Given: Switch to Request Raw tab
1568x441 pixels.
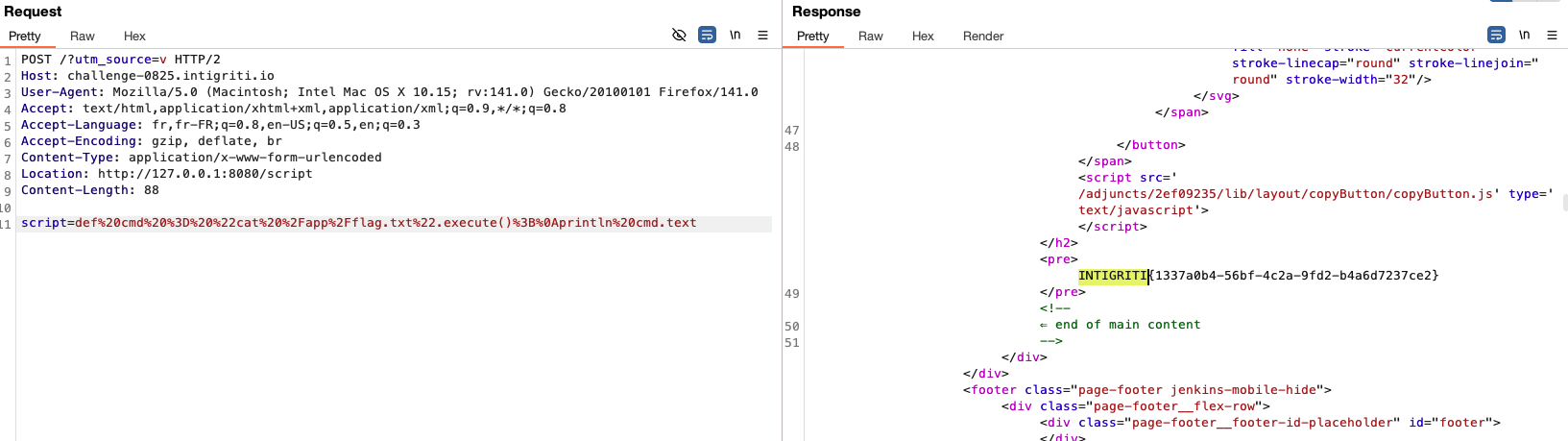Looking at the screenshot, I should tap(83, 37).
